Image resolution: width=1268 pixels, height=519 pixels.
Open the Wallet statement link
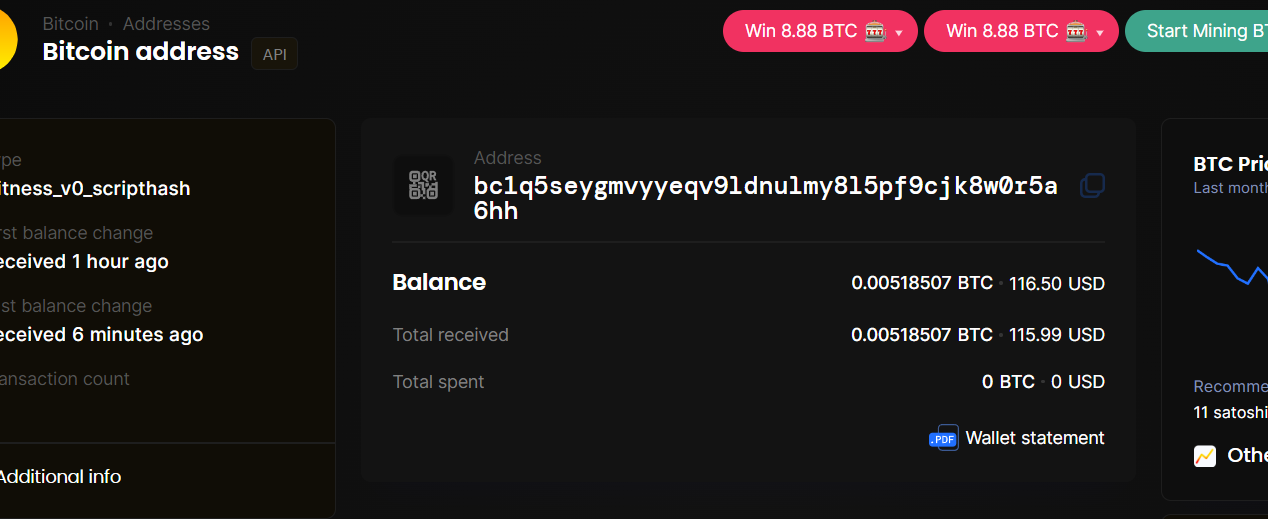1035,438
